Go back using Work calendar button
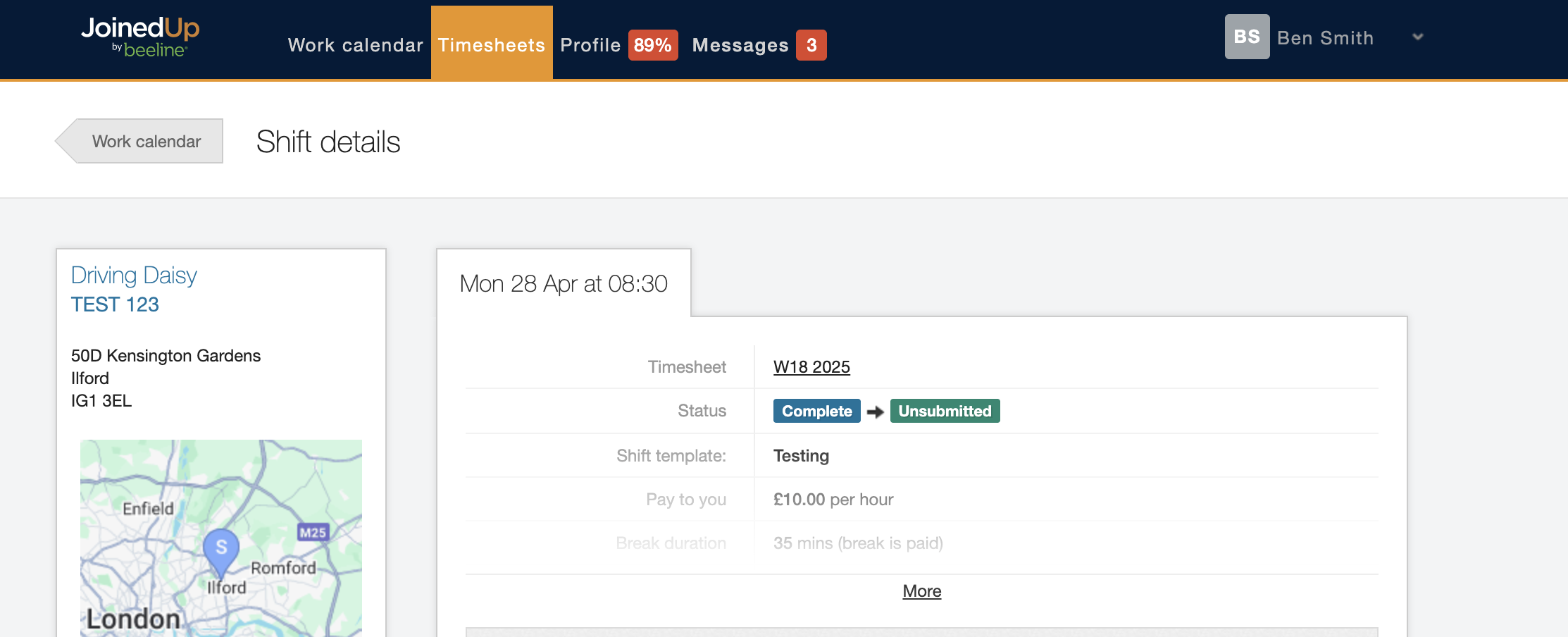1568x637 pixels. 146,142
